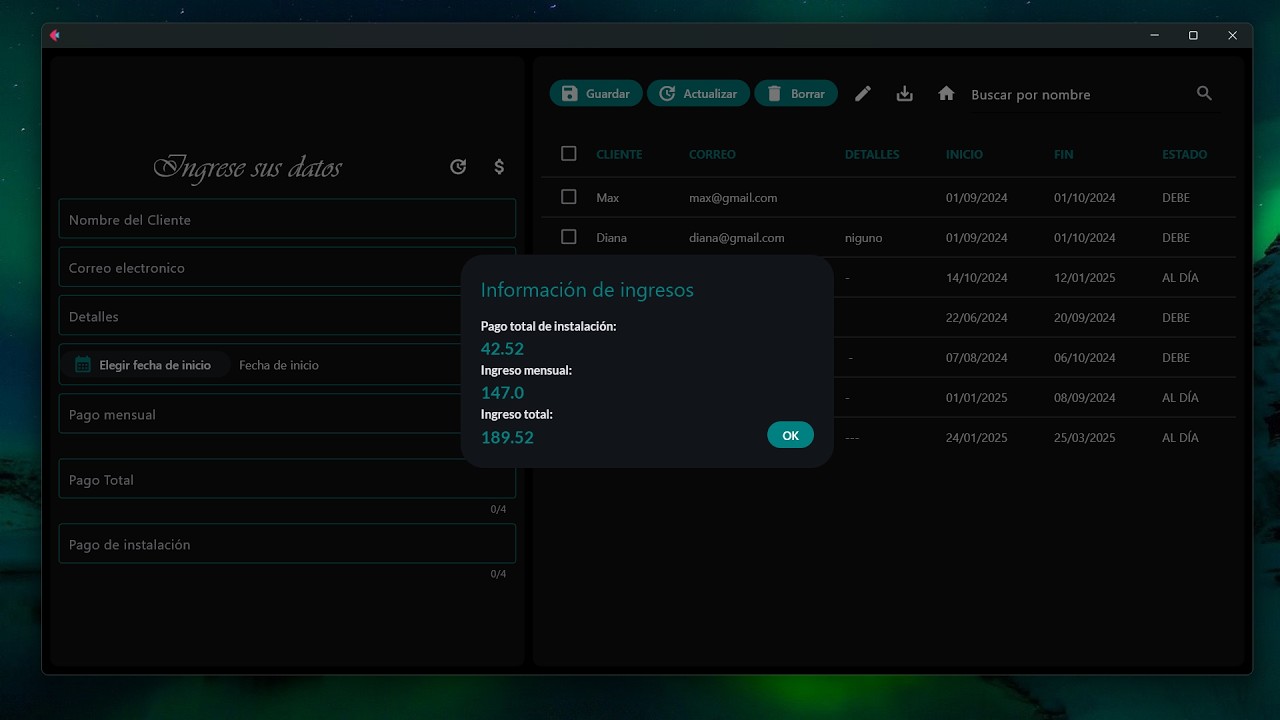This screenshot has height=720, width=1280.
Task: Minimize the application window
Action: [1155, 35]
